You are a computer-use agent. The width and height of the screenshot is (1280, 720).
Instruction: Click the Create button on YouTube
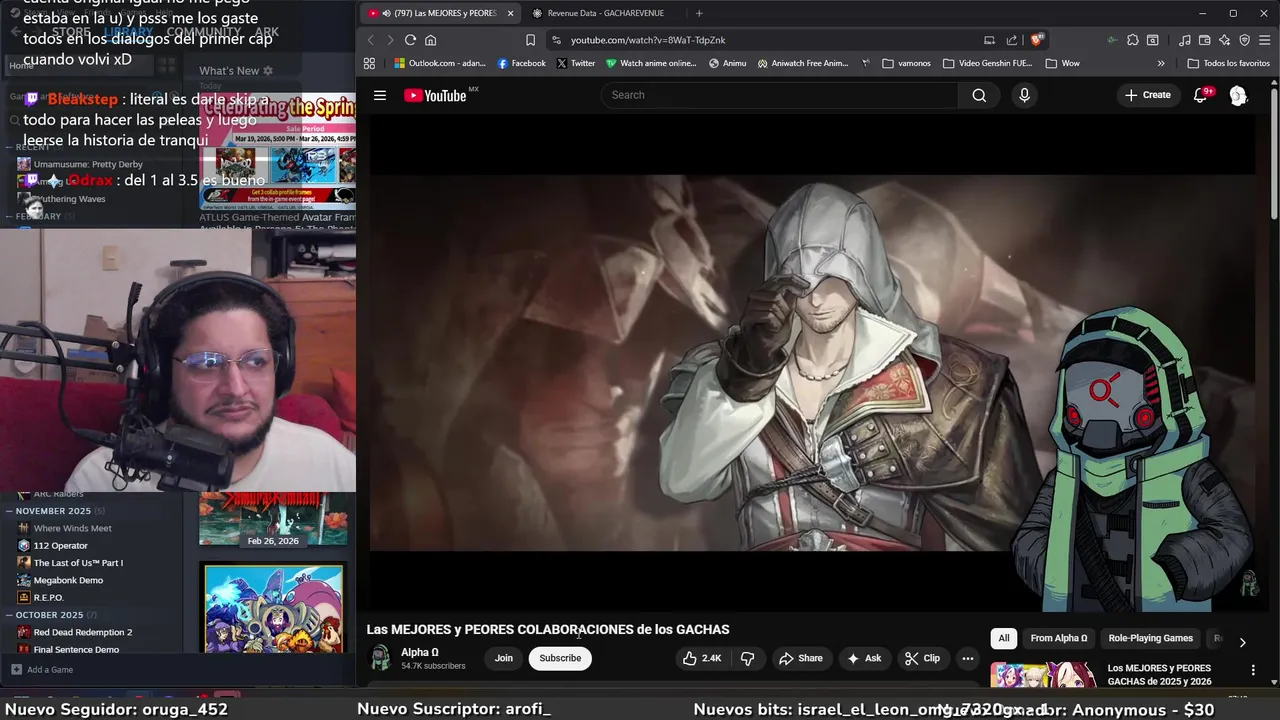tap(1147, 95)
